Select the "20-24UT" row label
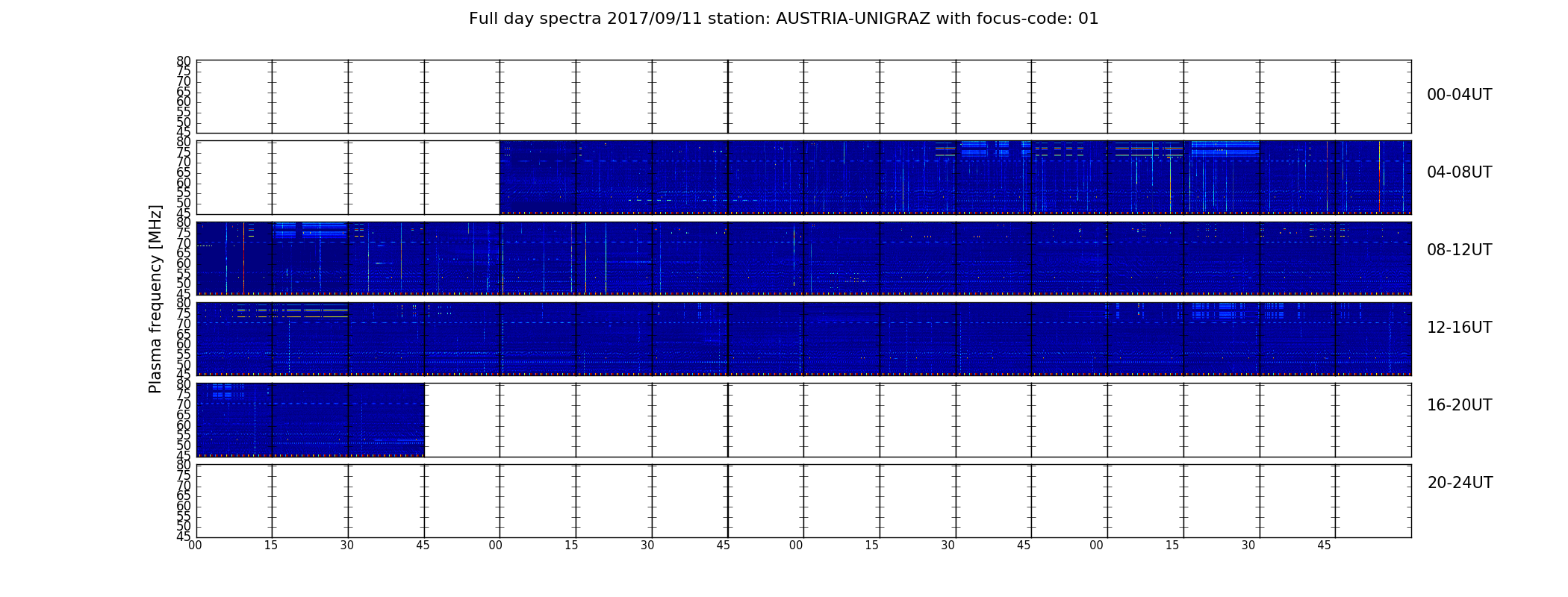Viewport: 1568px width, 597px height. pos(1460,483)
